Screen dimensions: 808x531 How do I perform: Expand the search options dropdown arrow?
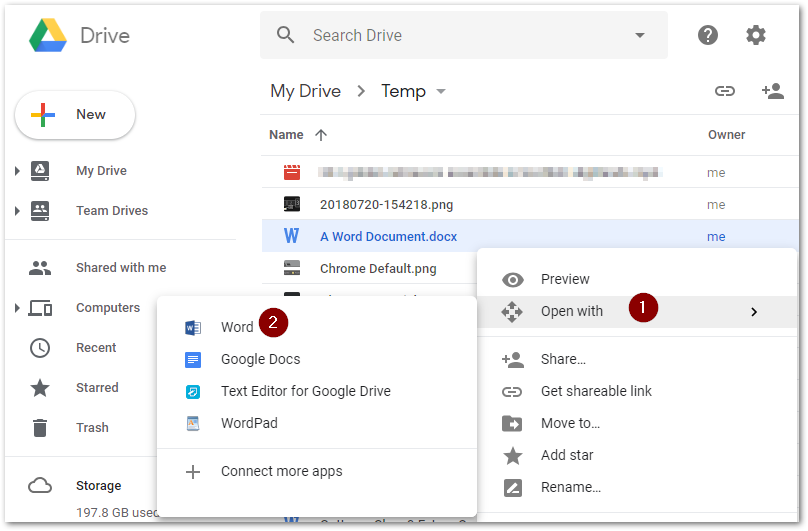[640, 36]
